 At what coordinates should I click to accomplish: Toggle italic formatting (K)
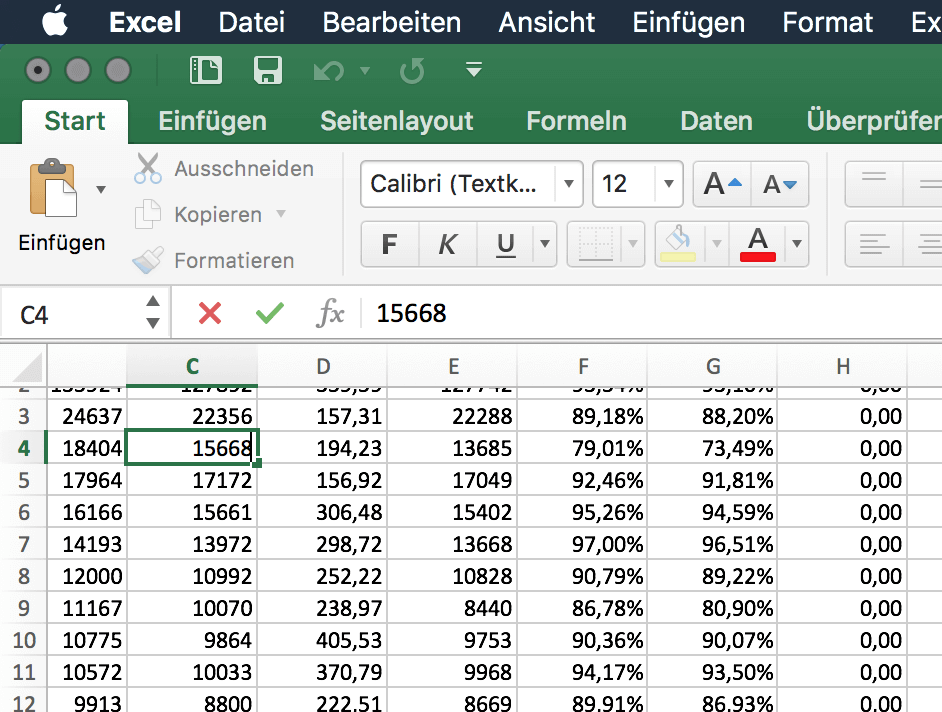448,244
